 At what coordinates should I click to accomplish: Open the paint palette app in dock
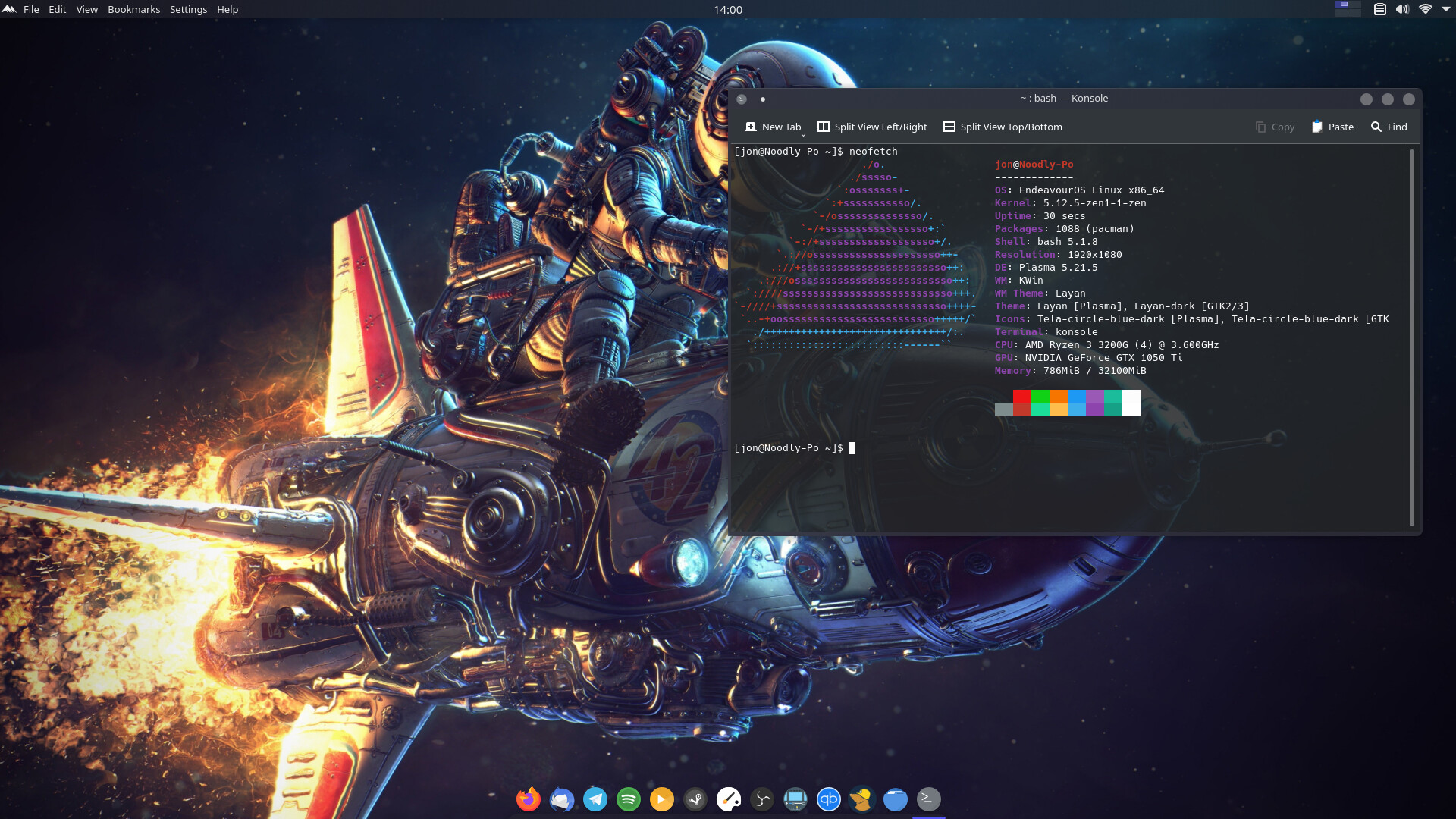click(729, 799)
